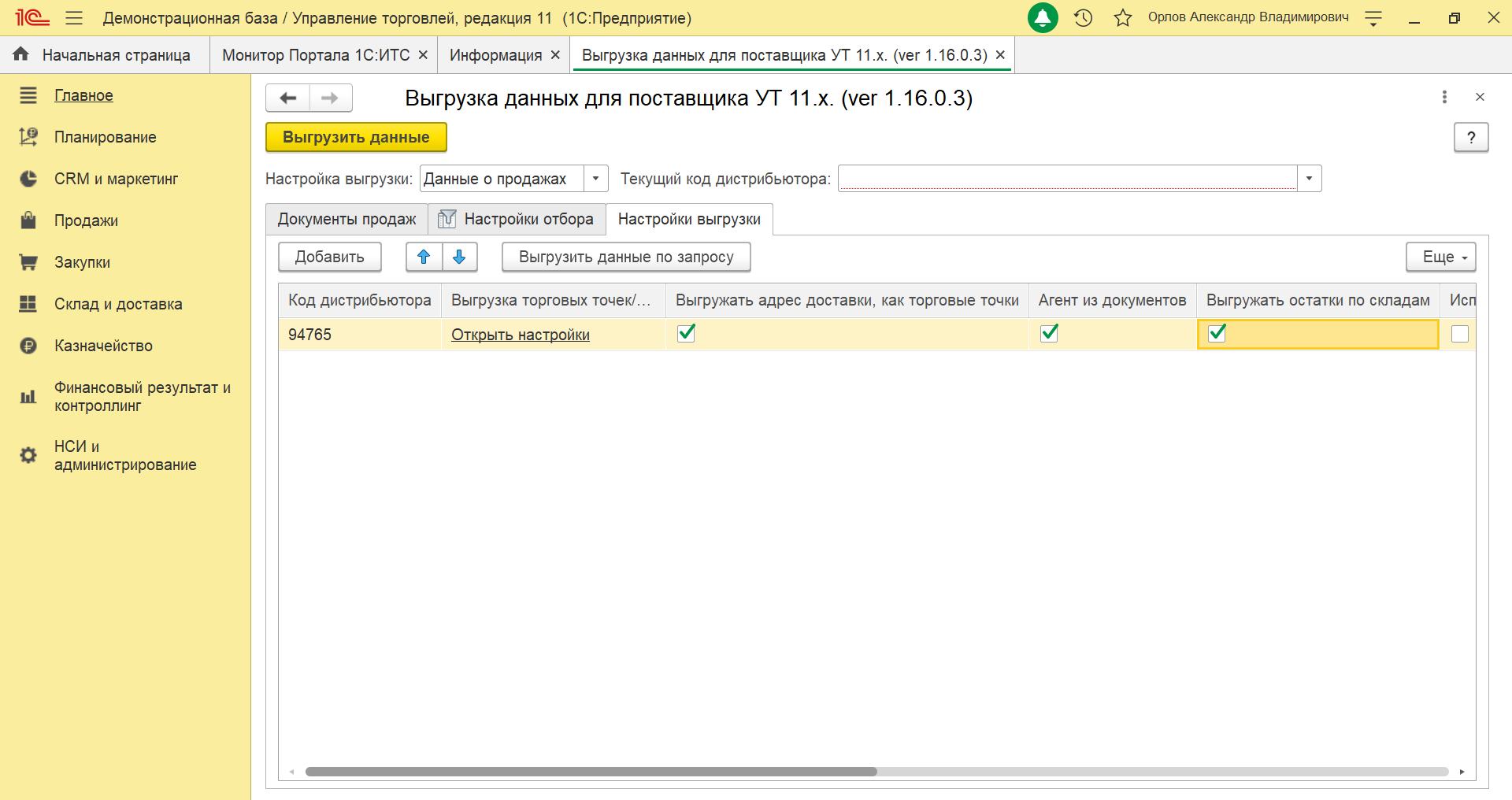Expand the Настройка выгрузки dropdown arrow
Image resolution: width=1512 pixels, height=800 pixels.
(x=596, y=179)
